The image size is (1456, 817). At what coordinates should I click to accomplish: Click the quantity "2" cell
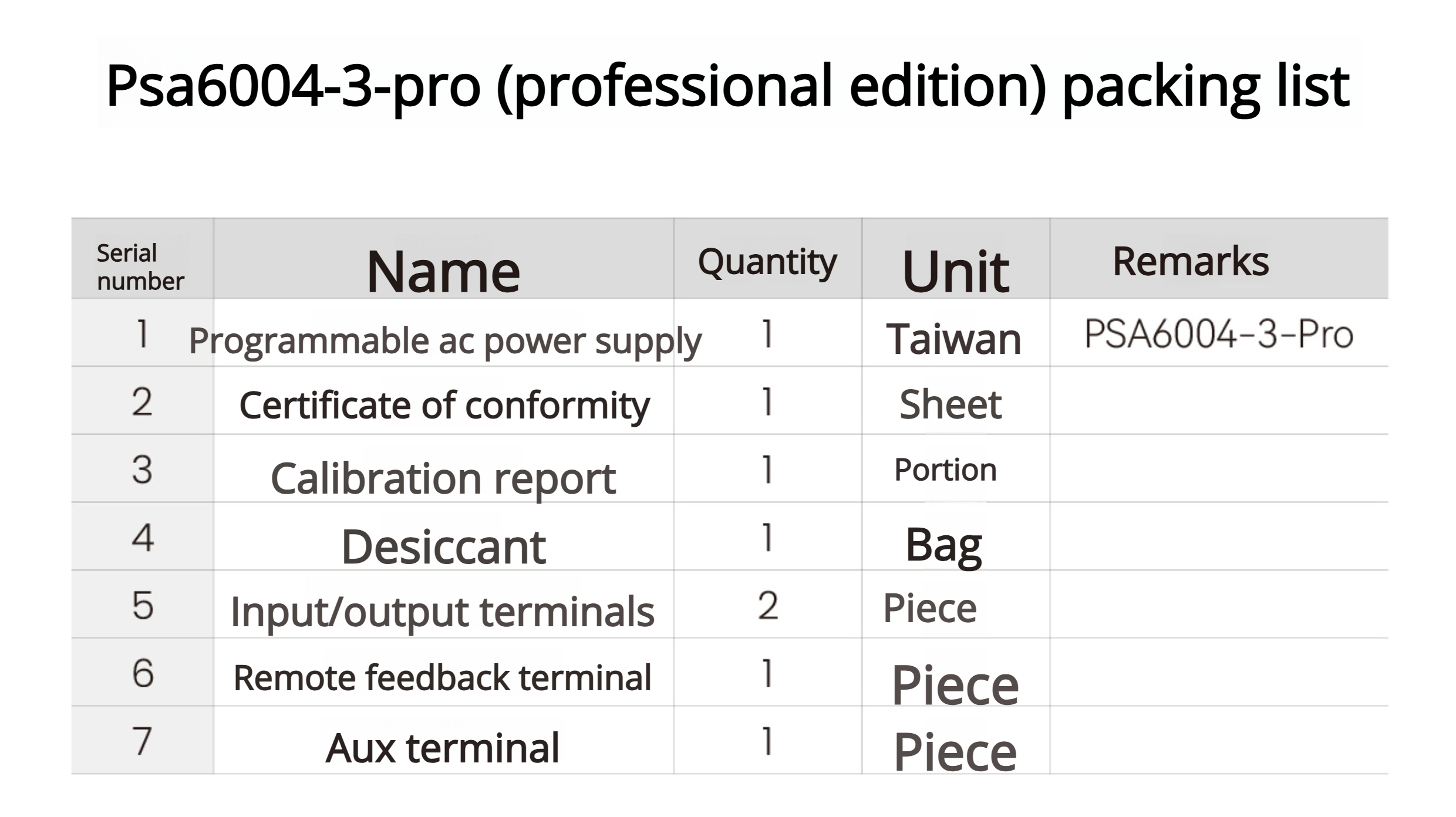767,606
